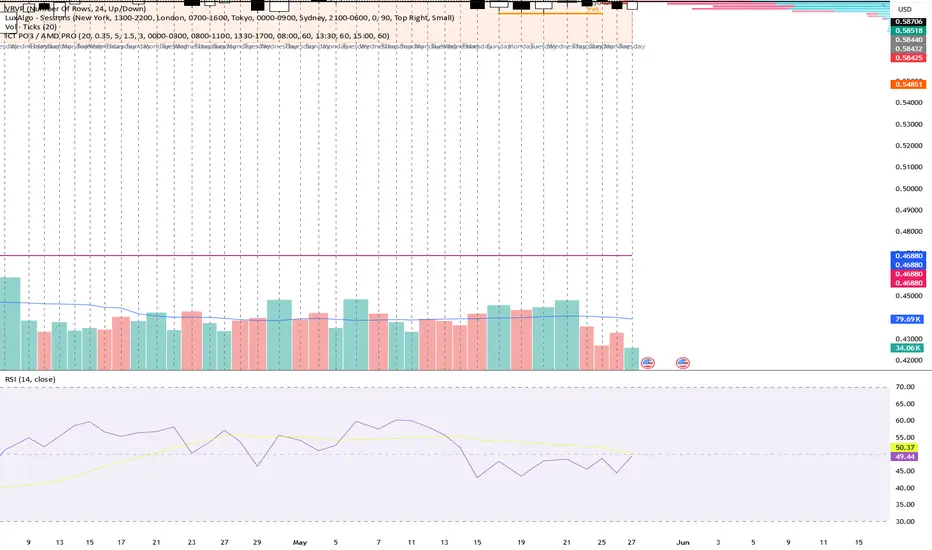
Task: Click the 0.48000 price axis label
Action: tap(909, 231)
